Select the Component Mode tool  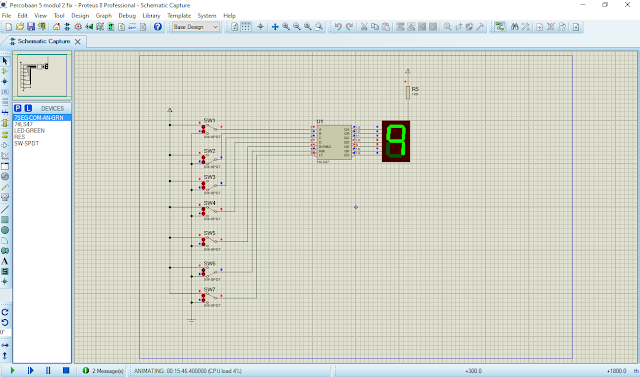(x=5, y=71)
